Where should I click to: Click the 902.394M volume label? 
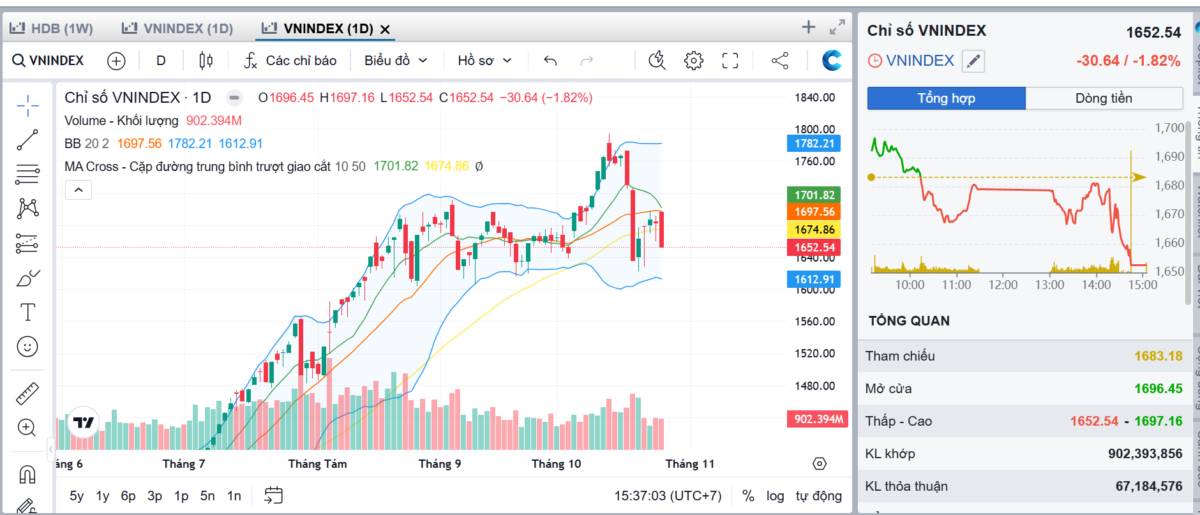tap(817, 419)
